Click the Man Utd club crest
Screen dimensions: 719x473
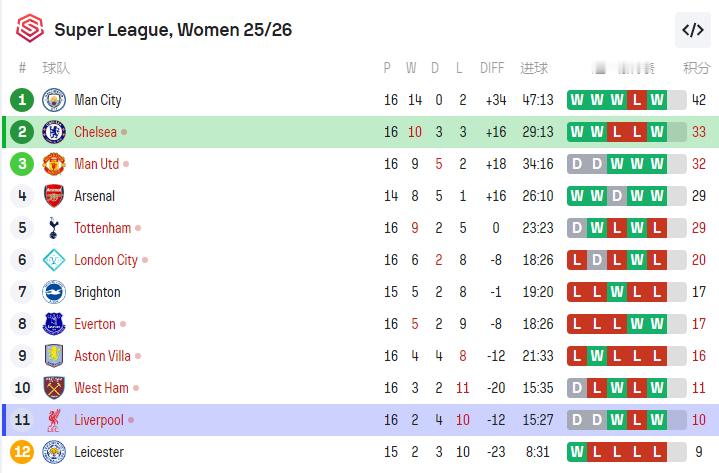(x=54, y=164)
